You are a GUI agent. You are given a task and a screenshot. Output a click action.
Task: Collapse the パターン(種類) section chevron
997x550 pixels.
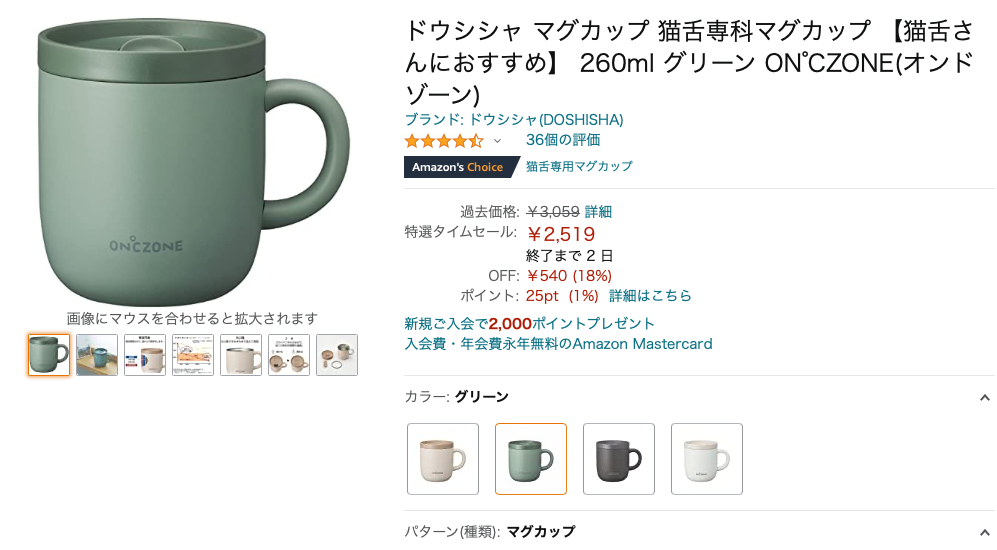coord(984,532)
